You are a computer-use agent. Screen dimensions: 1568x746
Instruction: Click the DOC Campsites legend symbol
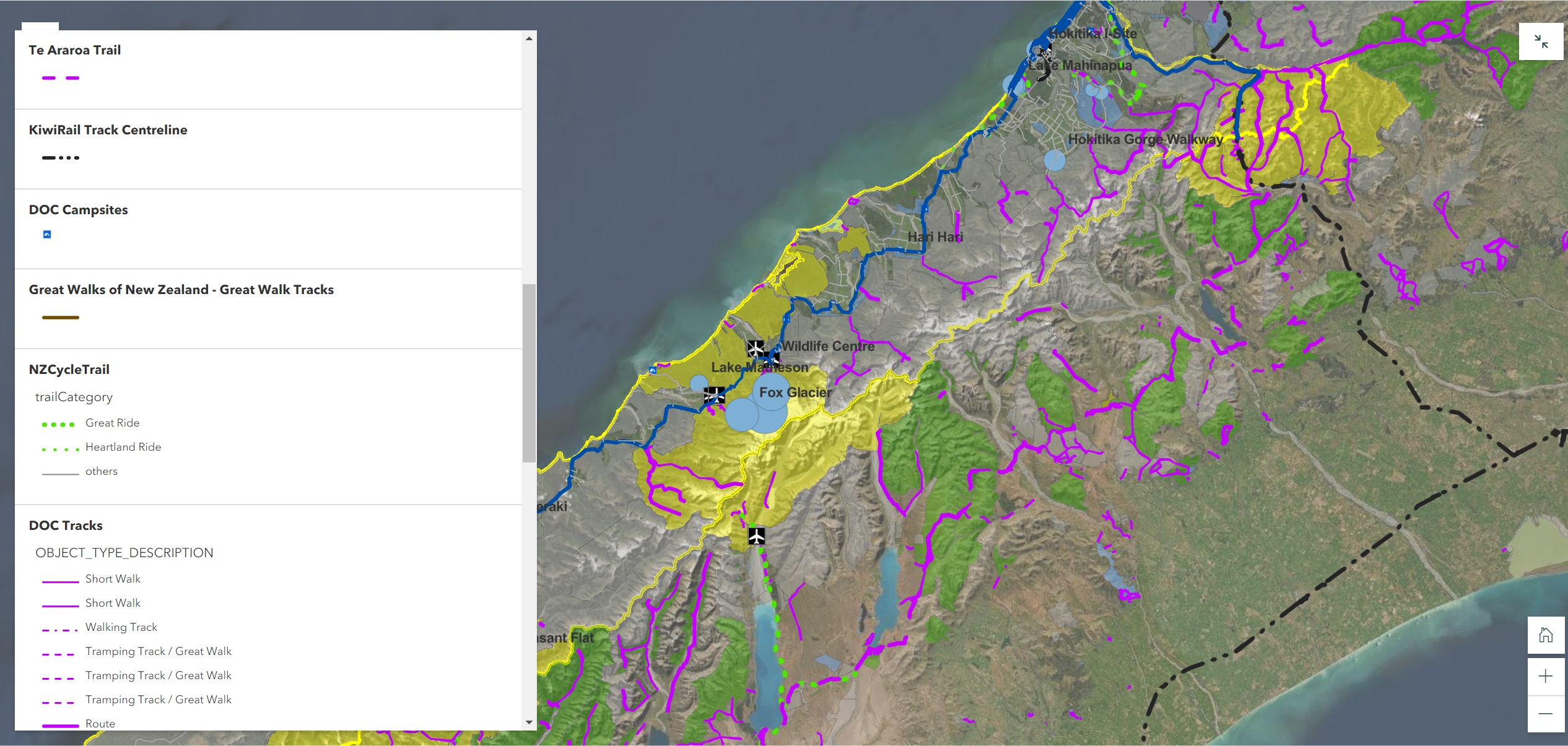point(47,234)
